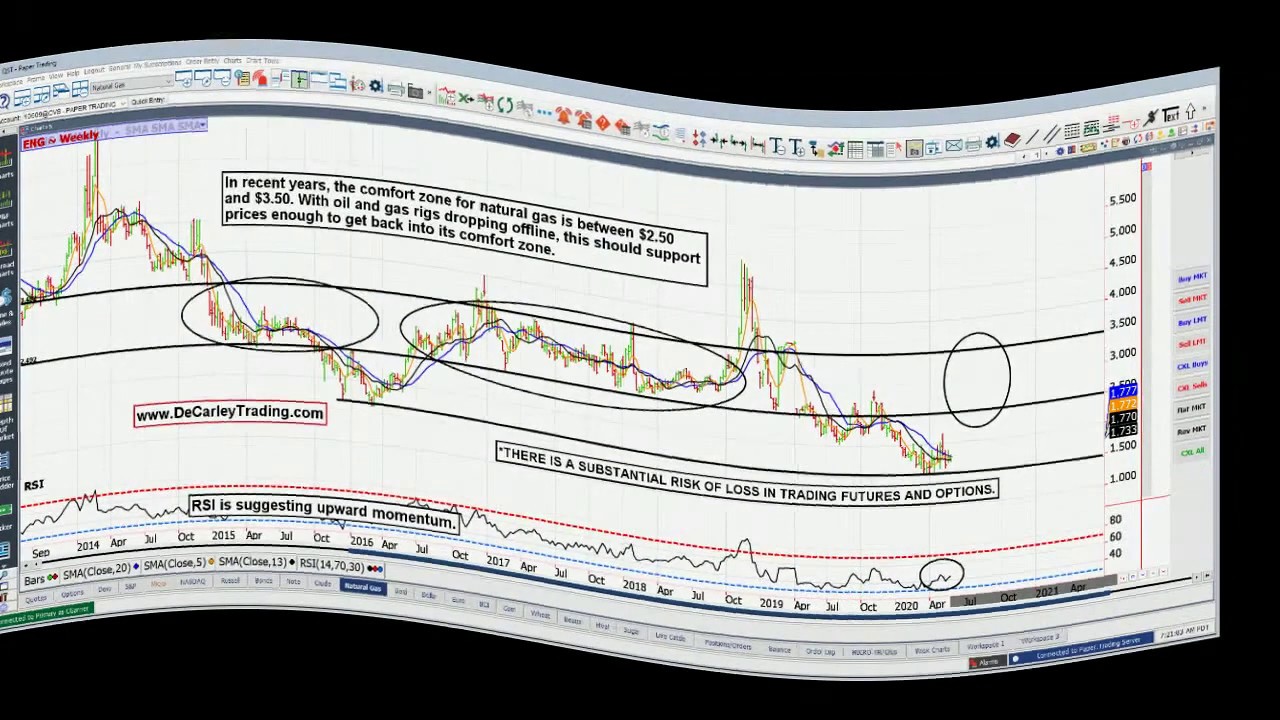Click the T-minus text size decrease icon
The height and width of the screenshot is (720, 1280).
click(776, 146)
